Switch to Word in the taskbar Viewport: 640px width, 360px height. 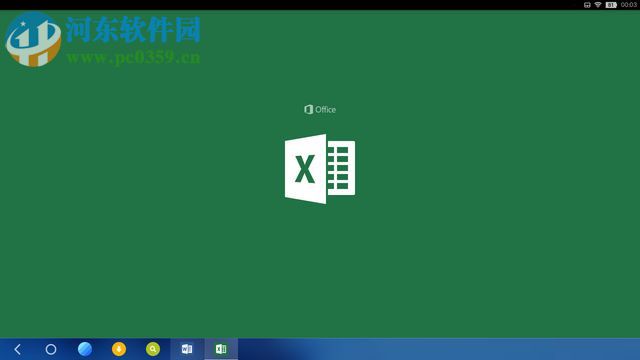(x=187, y=349)
